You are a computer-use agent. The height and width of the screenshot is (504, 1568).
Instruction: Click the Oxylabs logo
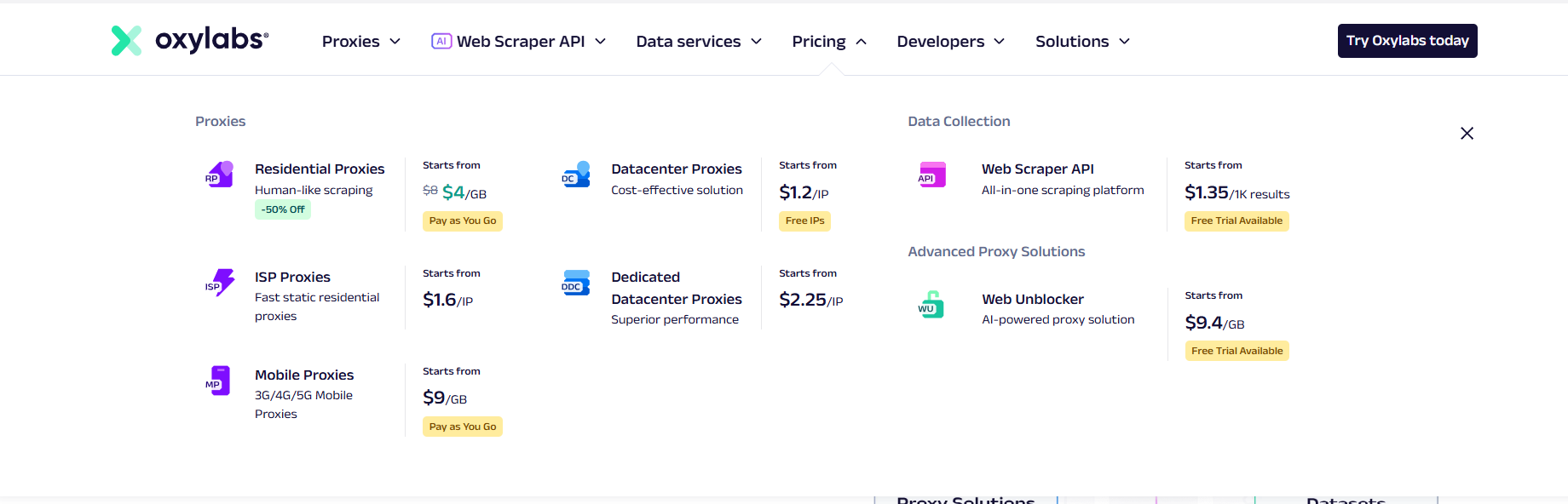click(190, 40)
